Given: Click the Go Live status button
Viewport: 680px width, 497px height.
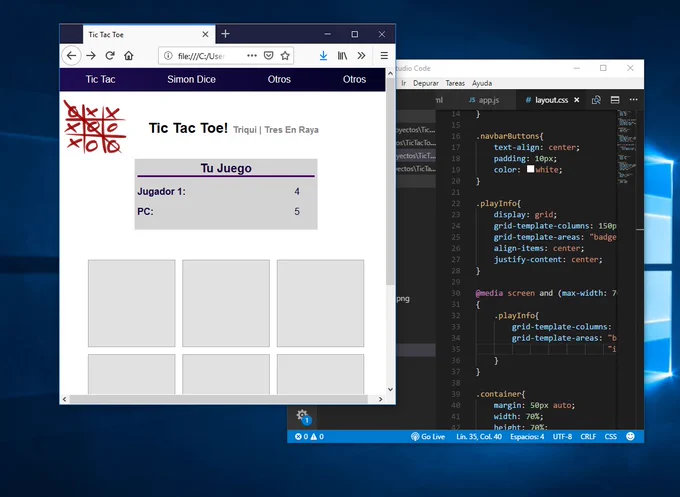Looking at the screenshot, I should (x=428, y=436).
